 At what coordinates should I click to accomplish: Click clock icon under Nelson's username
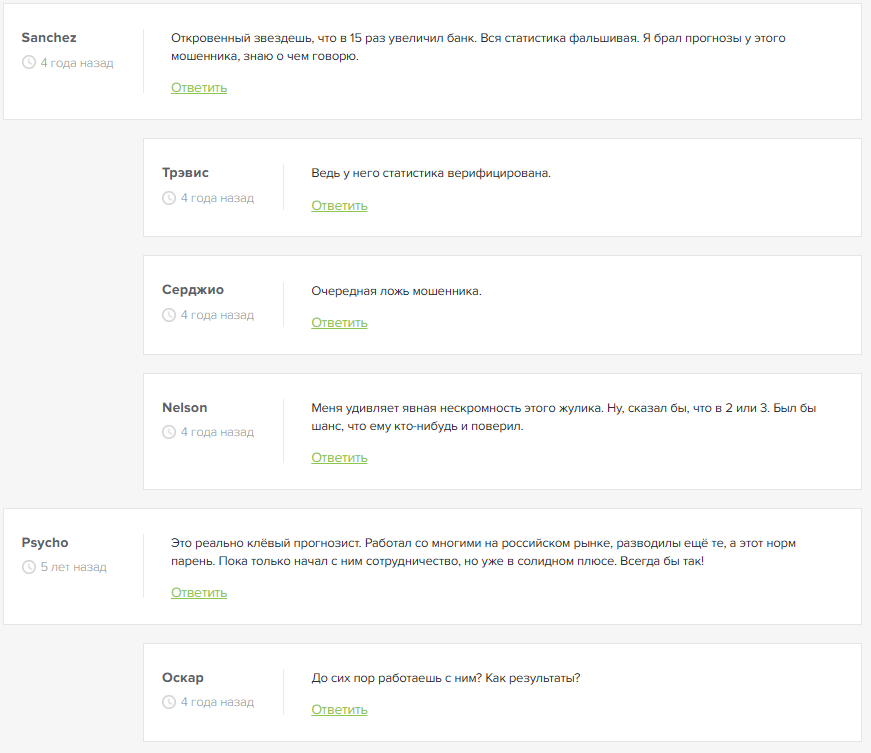169,432
